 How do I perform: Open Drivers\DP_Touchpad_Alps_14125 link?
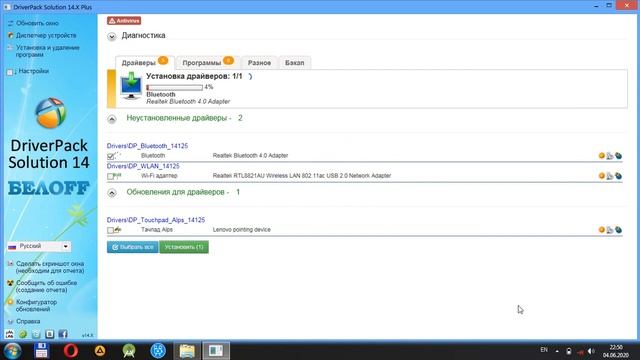pos(156,220)
